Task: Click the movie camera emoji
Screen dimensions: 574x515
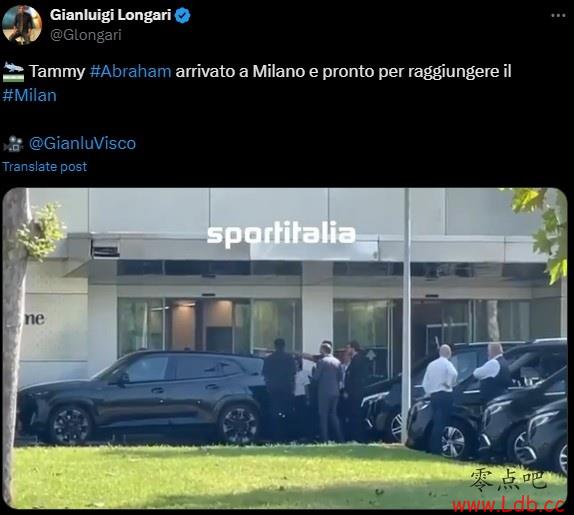Action: click(x=13, y=143)
